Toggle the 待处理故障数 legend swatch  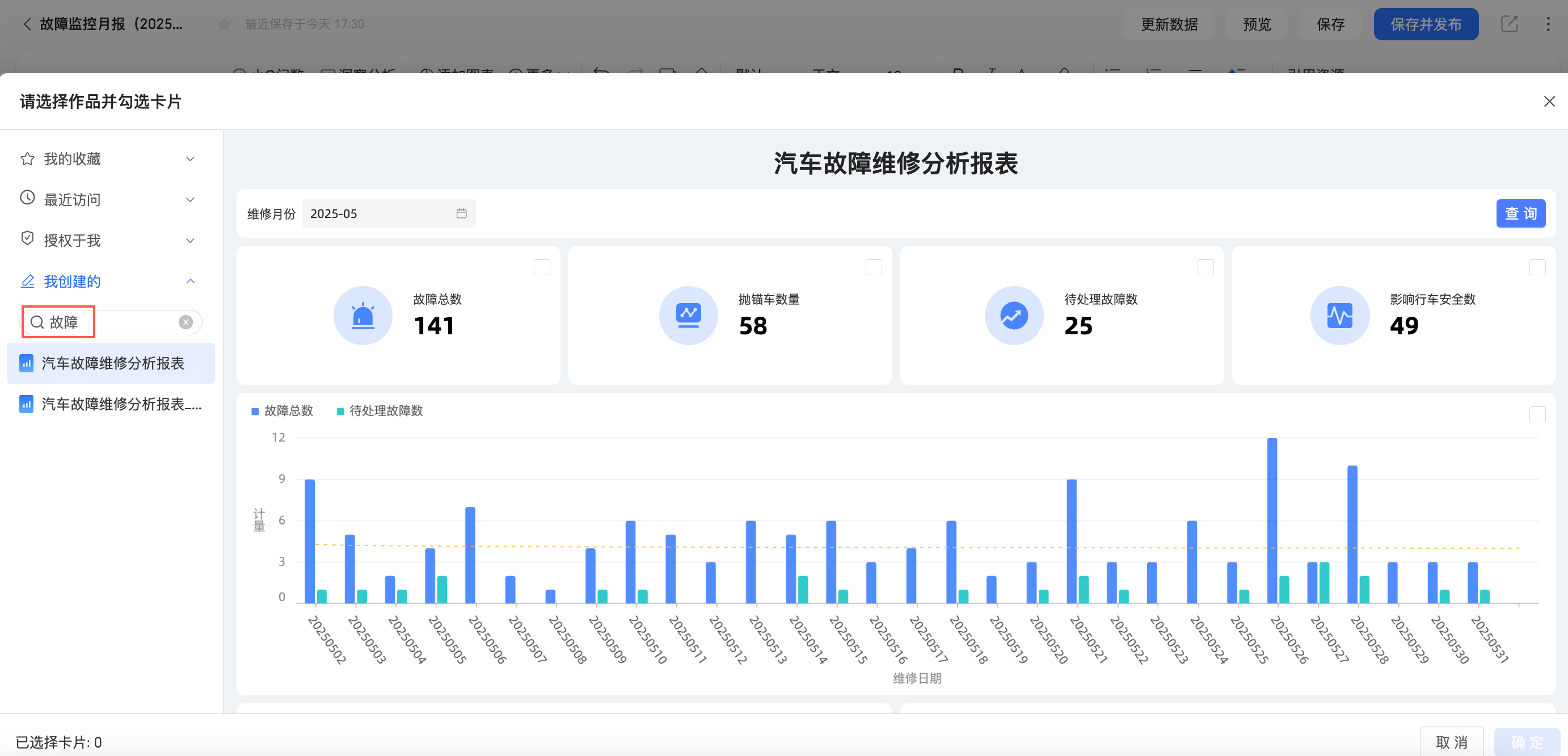coord(340,411)
